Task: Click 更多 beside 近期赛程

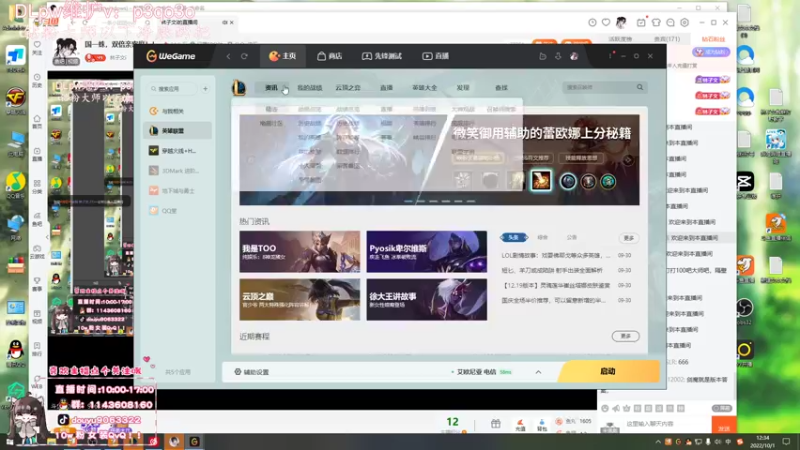Action: click(x=626, y=336)
